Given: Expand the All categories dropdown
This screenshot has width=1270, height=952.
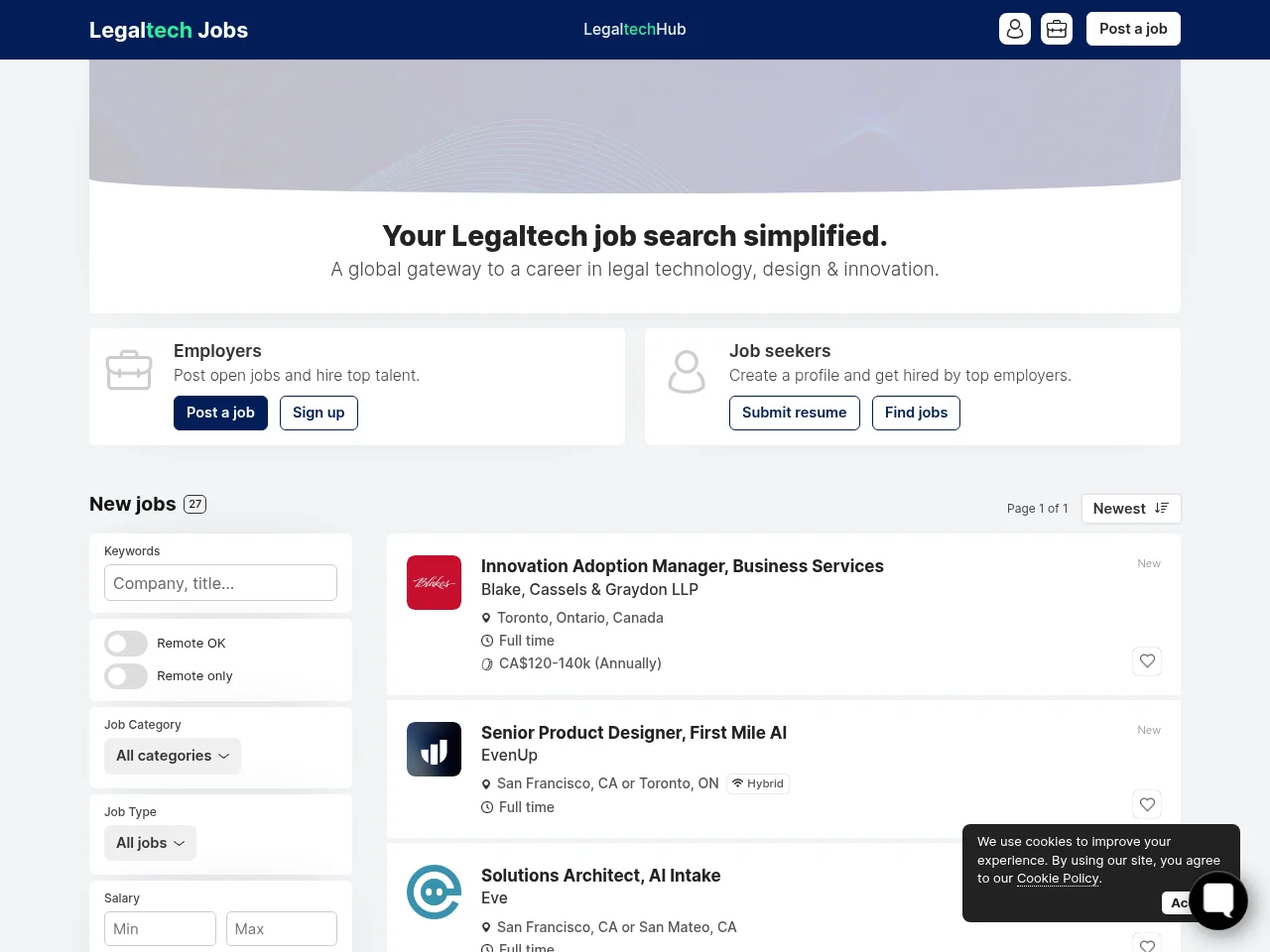Looking at the screenshot, I should point(173,756).
